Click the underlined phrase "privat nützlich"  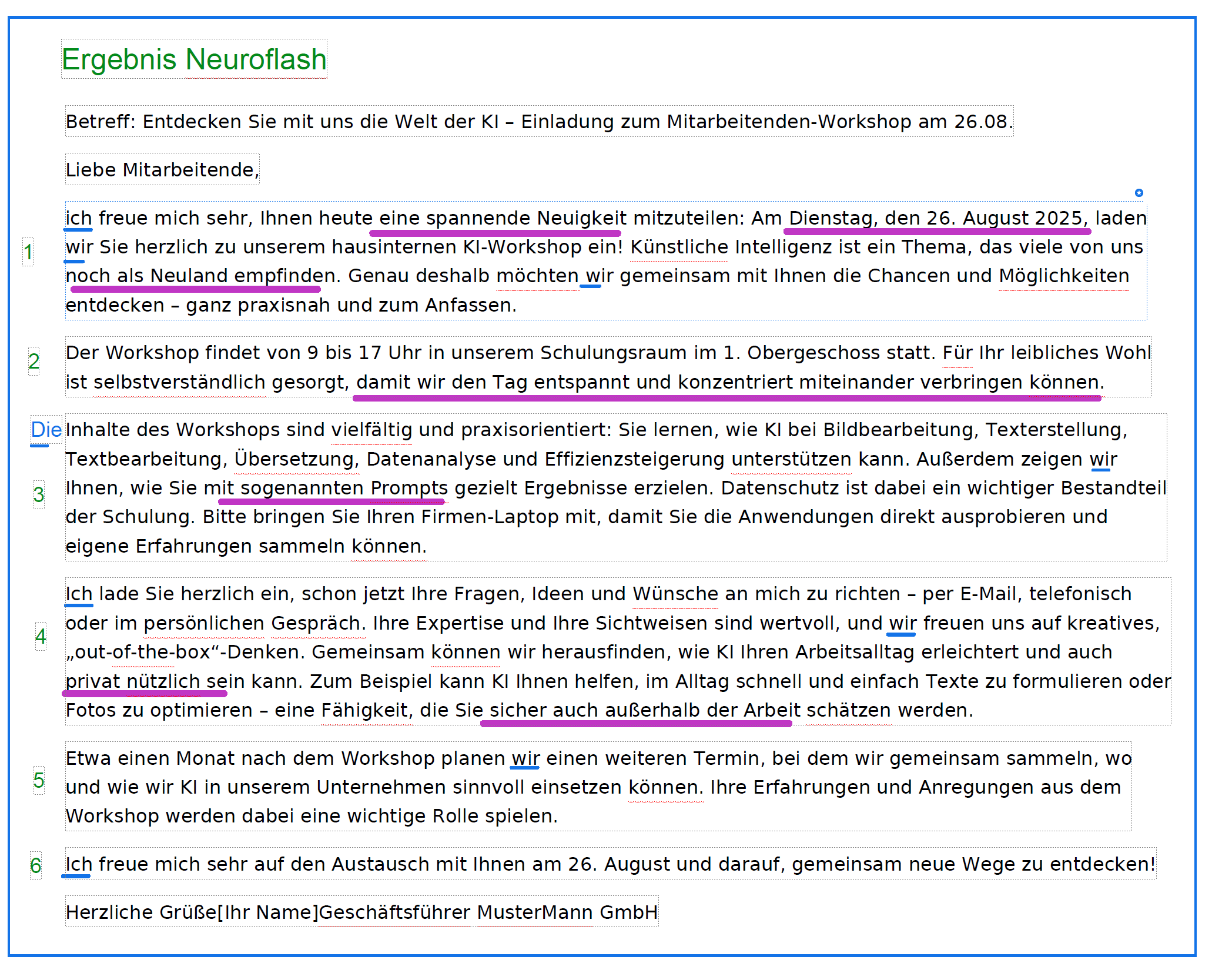(x=133, y=681)
